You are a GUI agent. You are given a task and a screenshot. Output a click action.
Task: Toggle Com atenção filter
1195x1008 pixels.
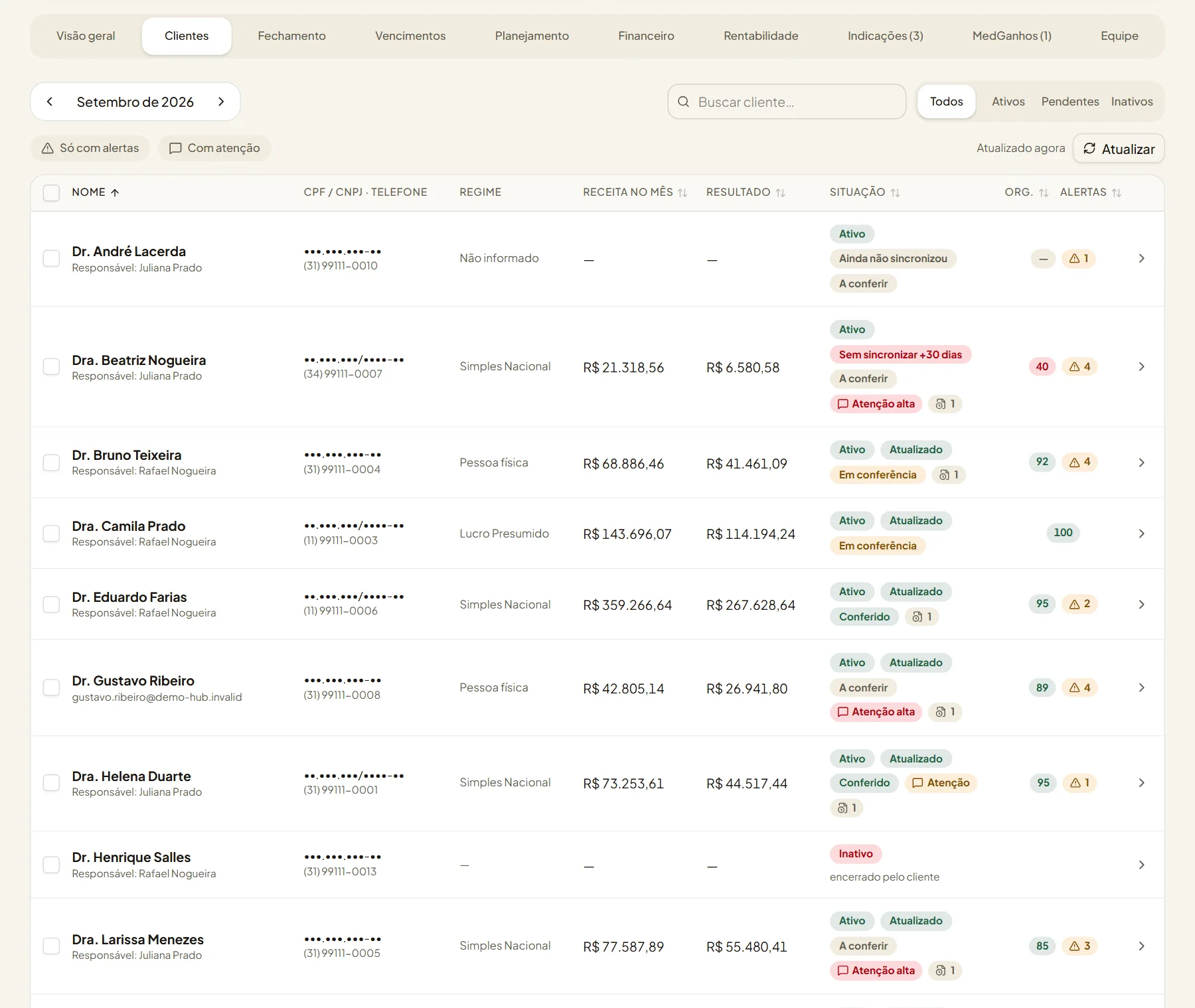tap(214, 148)
